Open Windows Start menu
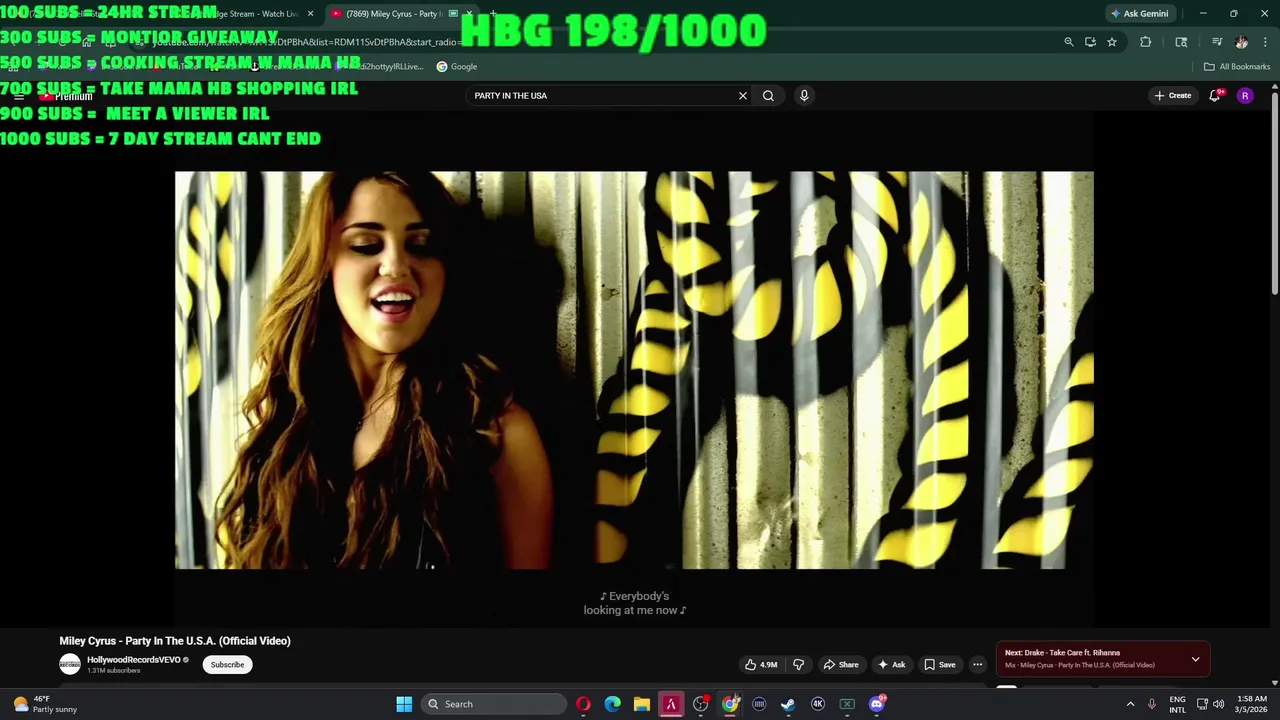 [404, 704]
